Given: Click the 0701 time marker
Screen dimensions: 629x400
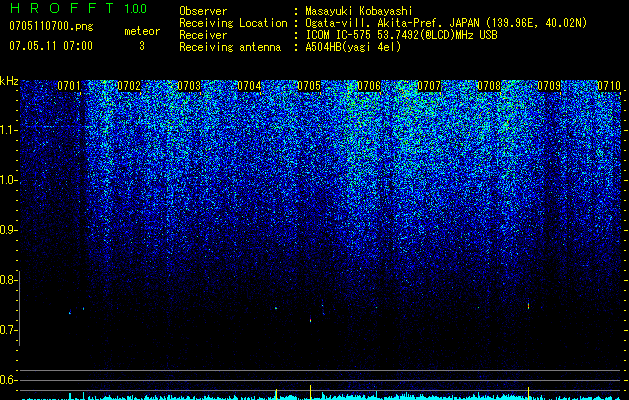Looking at the screenshot, I should pyautogui.click(x=69, y=86).
